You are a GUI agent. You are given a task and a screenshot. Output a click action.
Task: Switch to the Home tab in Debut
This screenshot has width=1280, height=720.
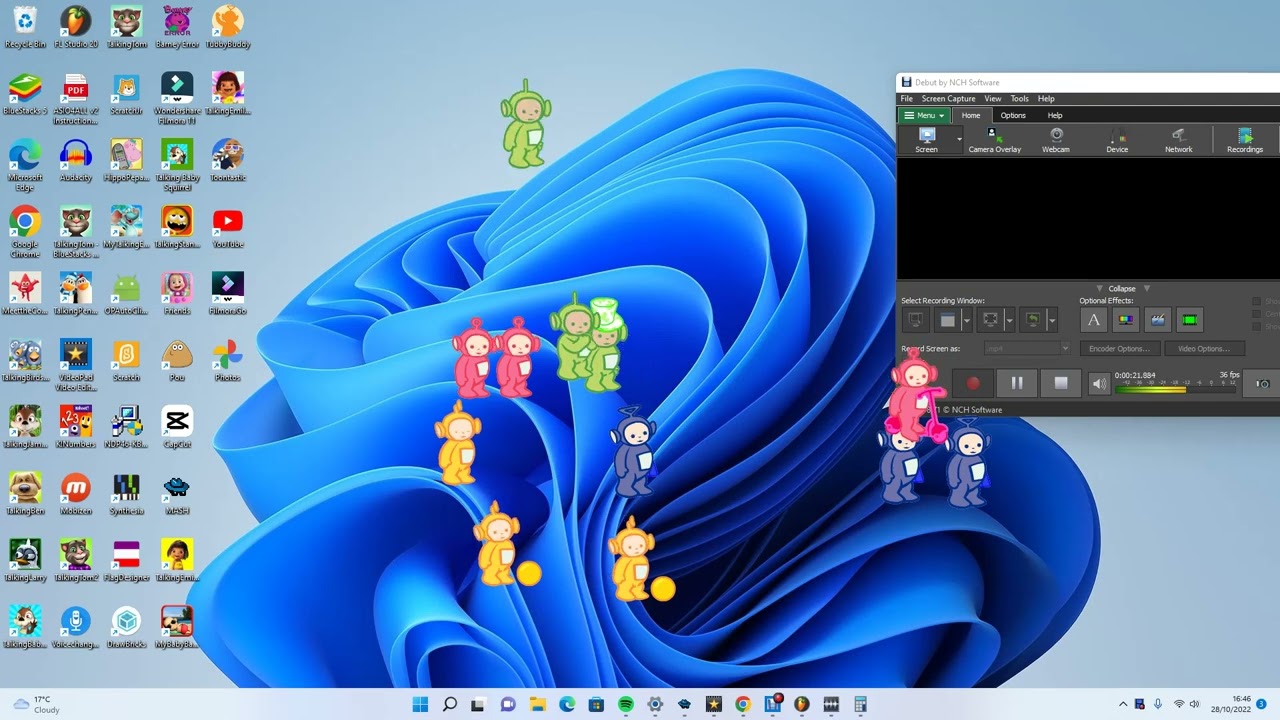971,115
